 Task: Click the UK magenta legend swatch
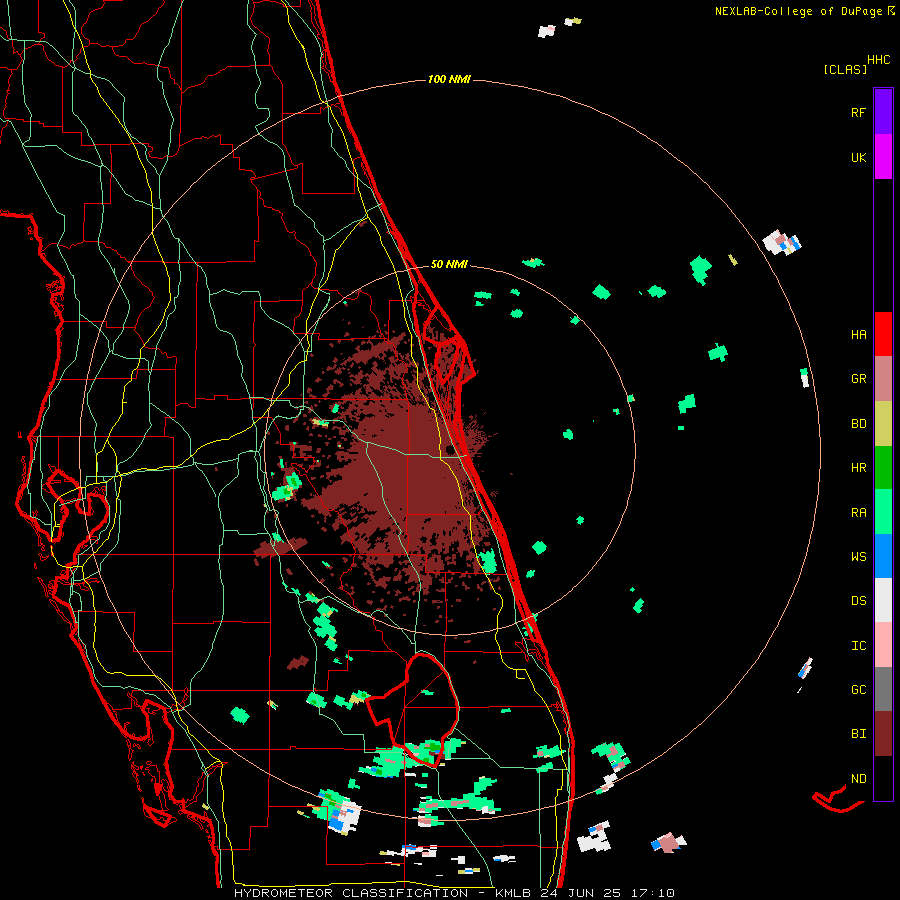tap(883, 157)
